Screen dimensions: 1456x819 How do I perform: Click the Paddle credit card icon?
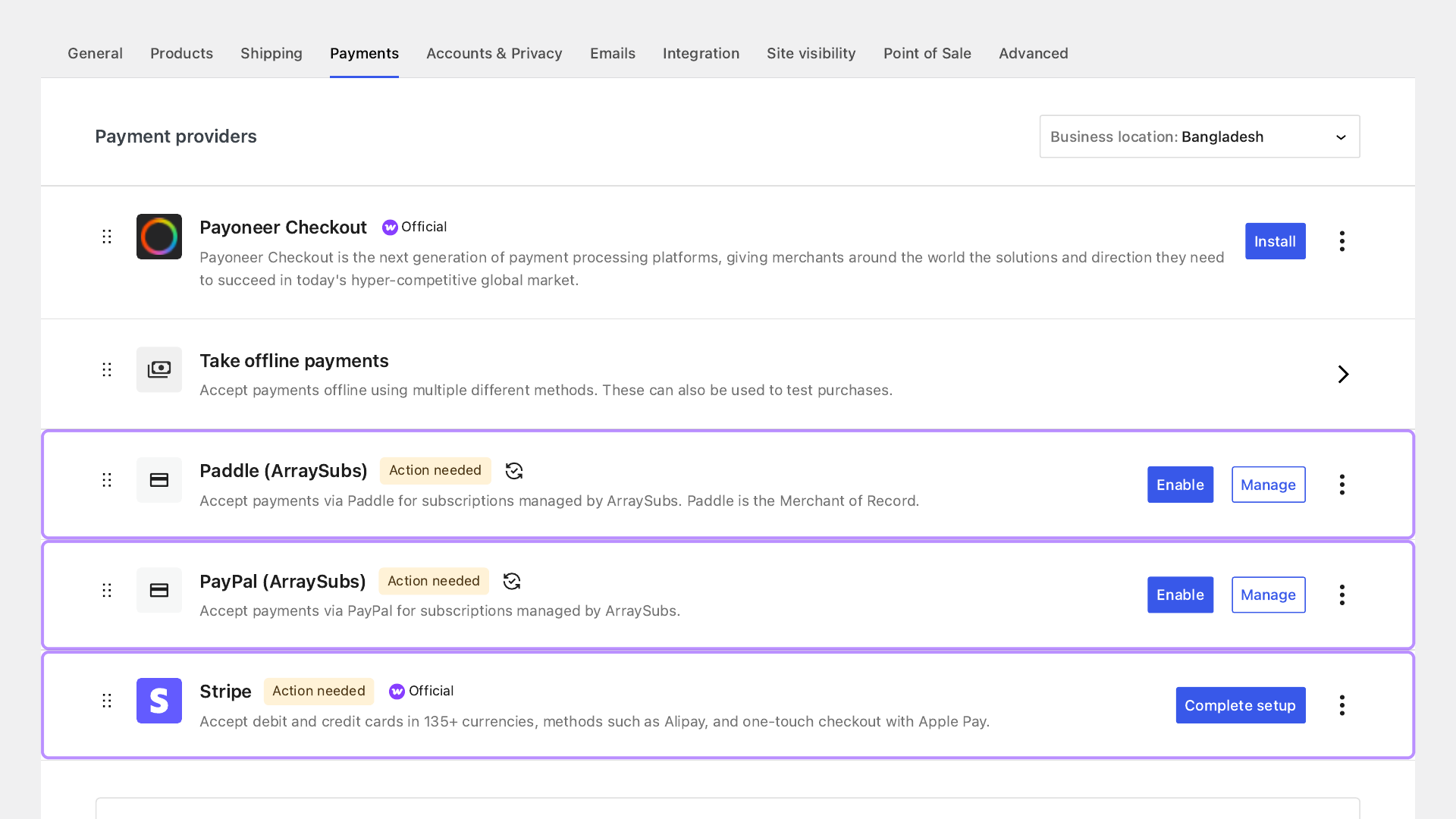pyautogui.click(x=159, y=480)
